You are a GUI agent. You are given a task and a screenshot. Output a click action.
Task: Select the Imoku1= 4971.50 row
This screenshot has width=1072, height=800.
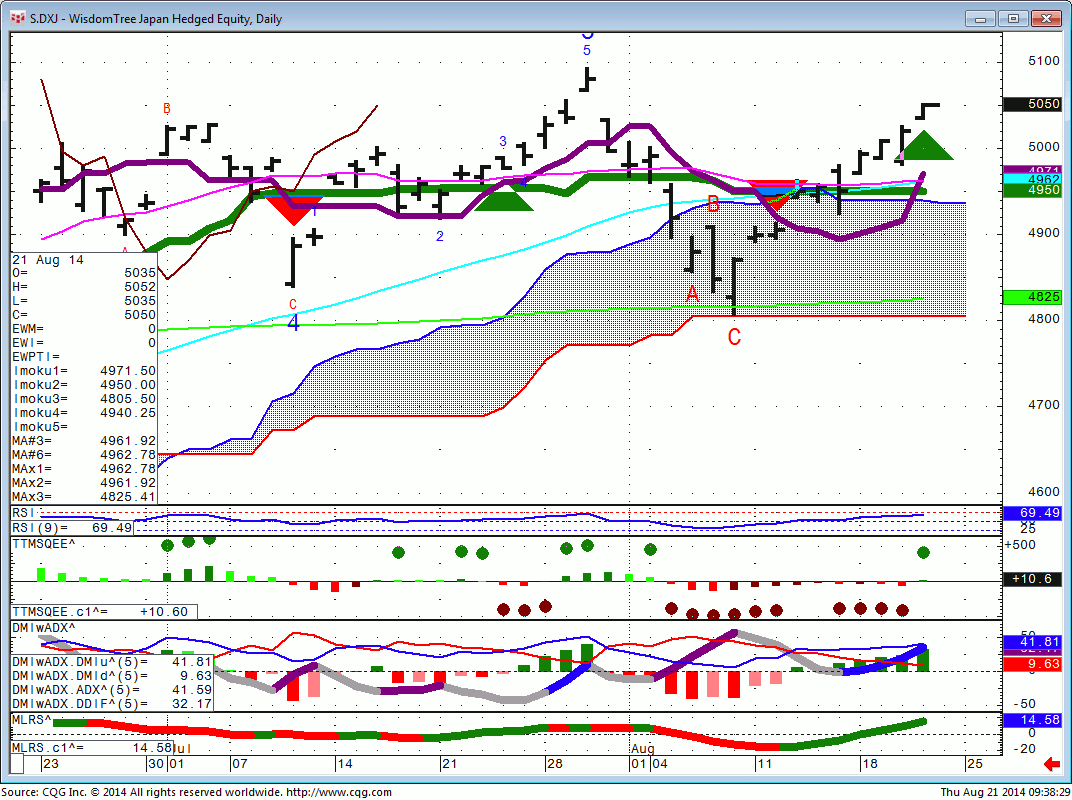coord(84,371)
